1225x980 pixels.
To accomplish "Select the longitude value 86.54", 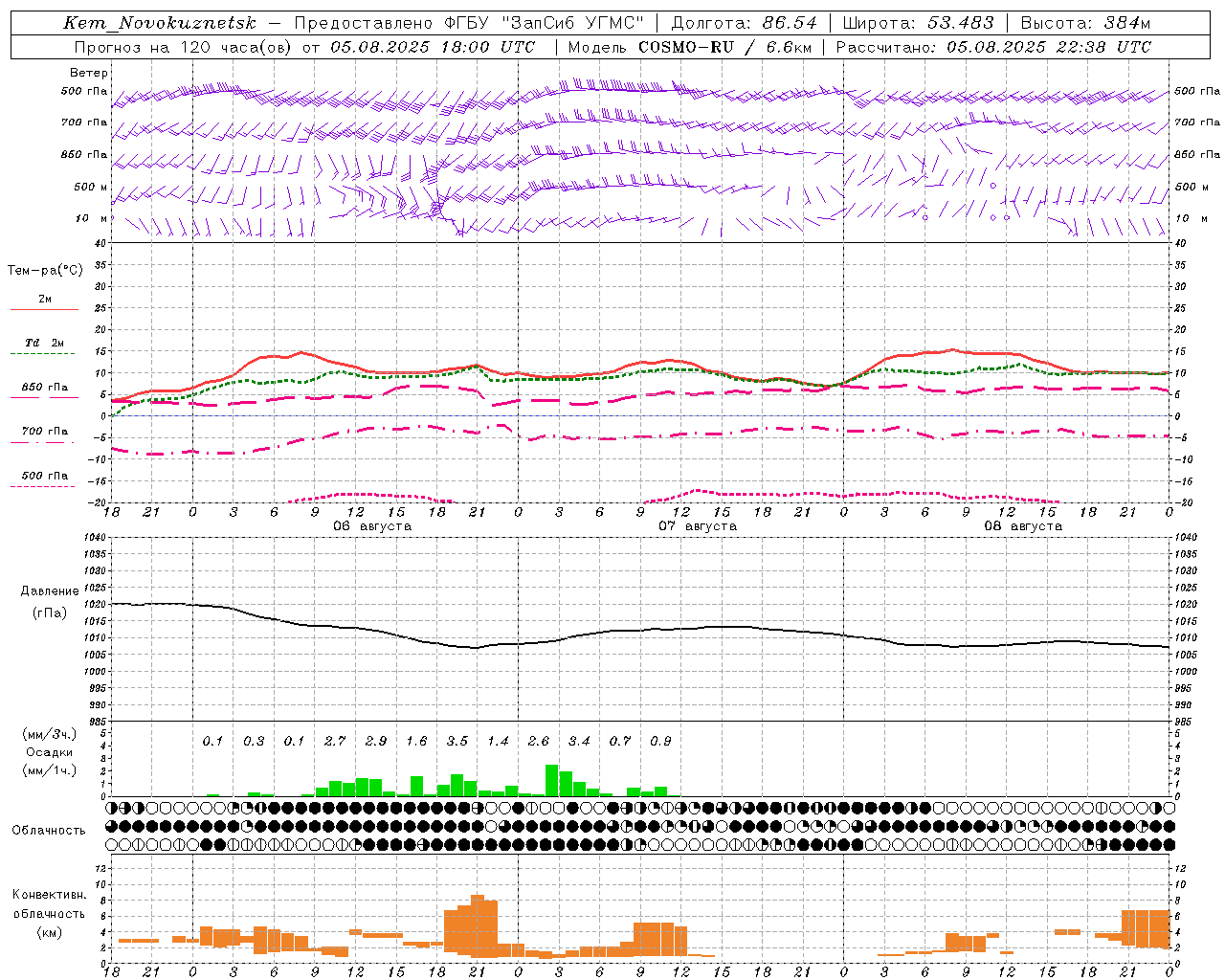I will pos(790,23).
